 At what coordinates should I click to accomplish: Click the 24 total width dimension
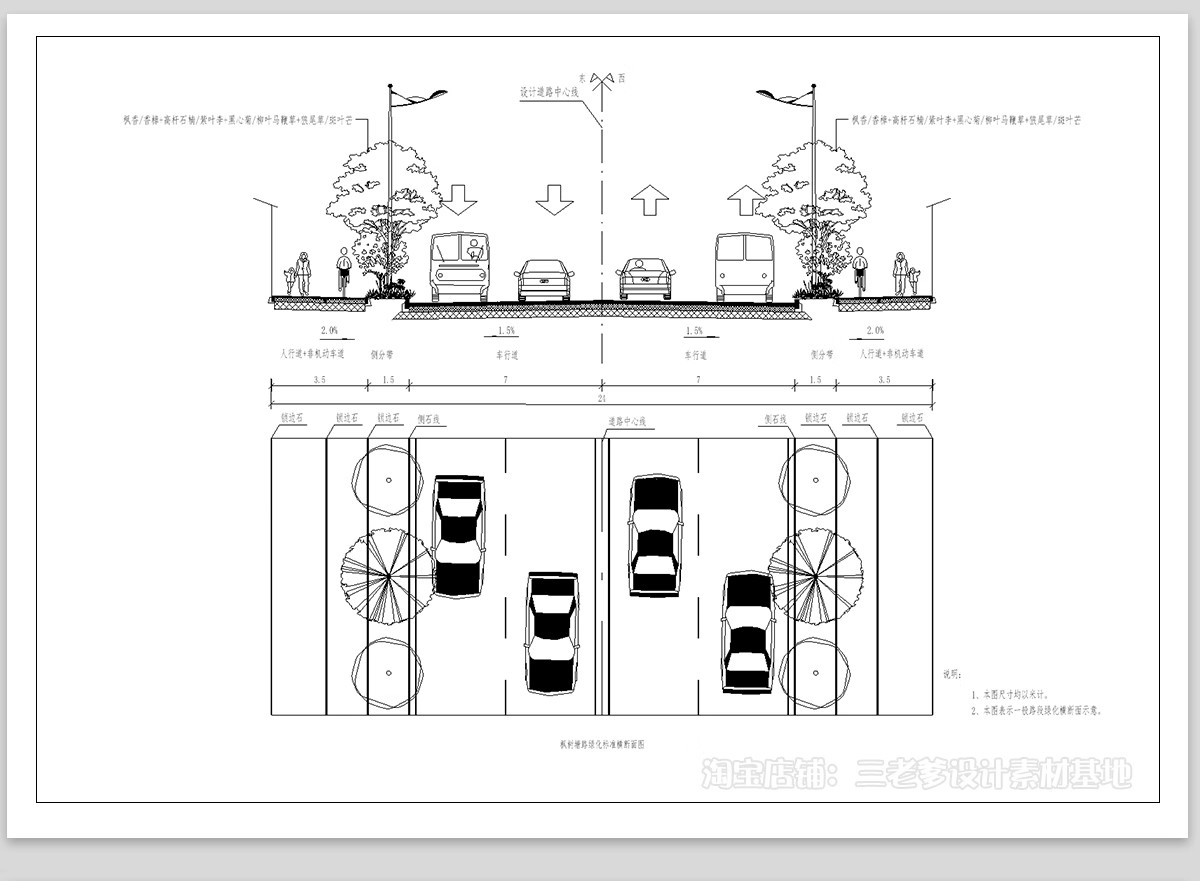[x=601, y=399]
